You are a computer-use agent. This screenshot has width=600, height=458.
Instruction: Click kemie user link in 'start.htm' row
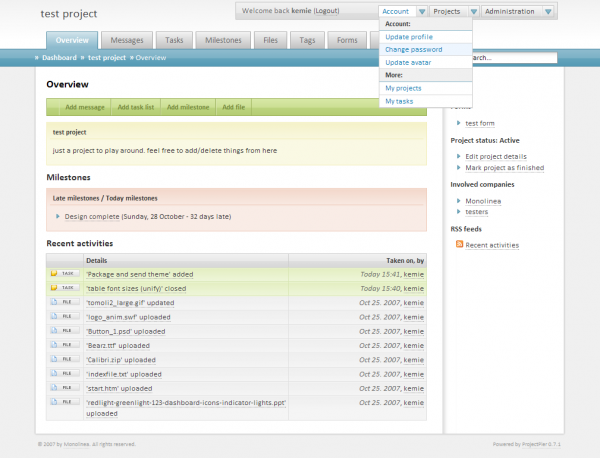(414, 388)
